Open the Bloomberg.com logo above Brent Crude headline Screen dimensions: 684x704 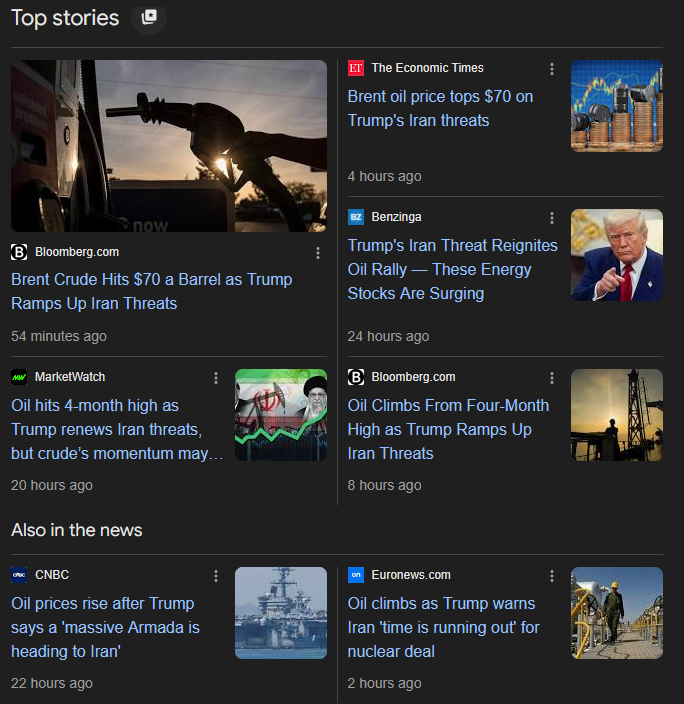pyautogui.click(x=19, y=252)
